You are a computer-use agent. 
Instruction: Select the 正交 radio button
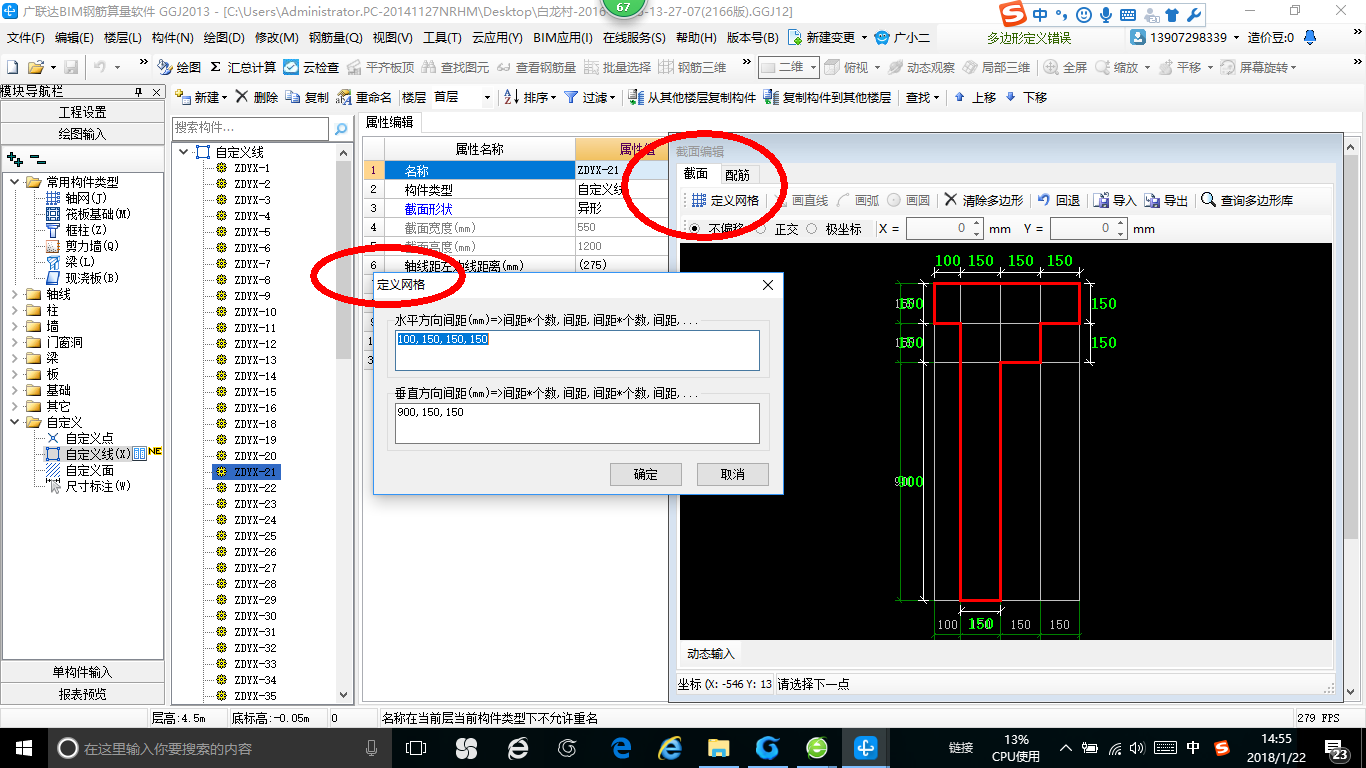[x=760, y=229]
